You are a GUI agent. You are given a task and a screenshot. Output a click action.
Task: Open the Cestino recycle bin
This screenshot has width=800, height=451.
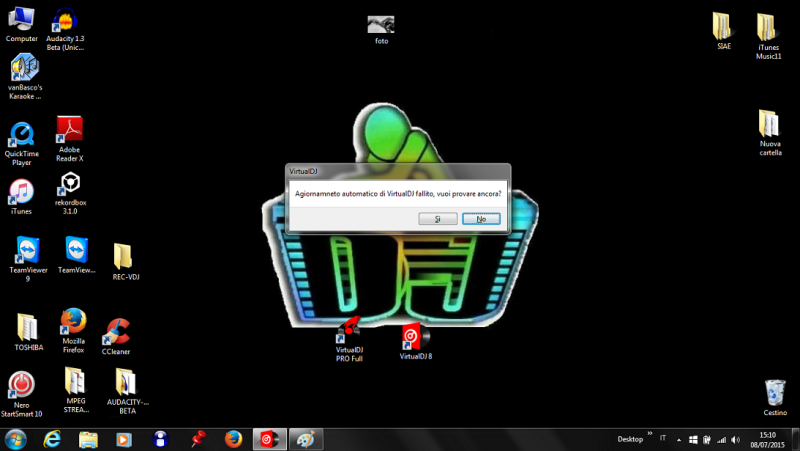775,397
